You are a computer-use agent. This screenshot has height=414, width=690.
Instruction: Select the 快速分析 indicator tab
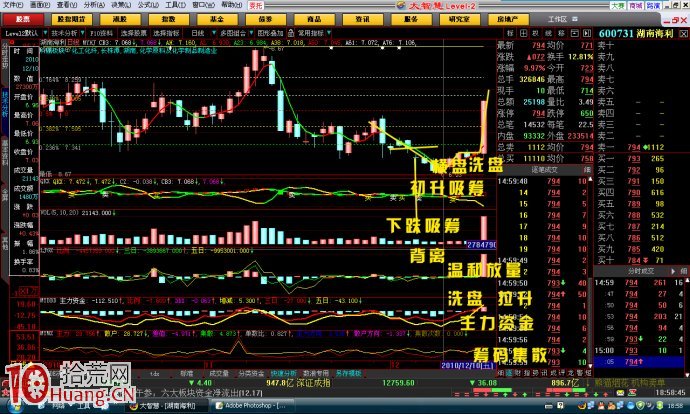pos(283,373)
